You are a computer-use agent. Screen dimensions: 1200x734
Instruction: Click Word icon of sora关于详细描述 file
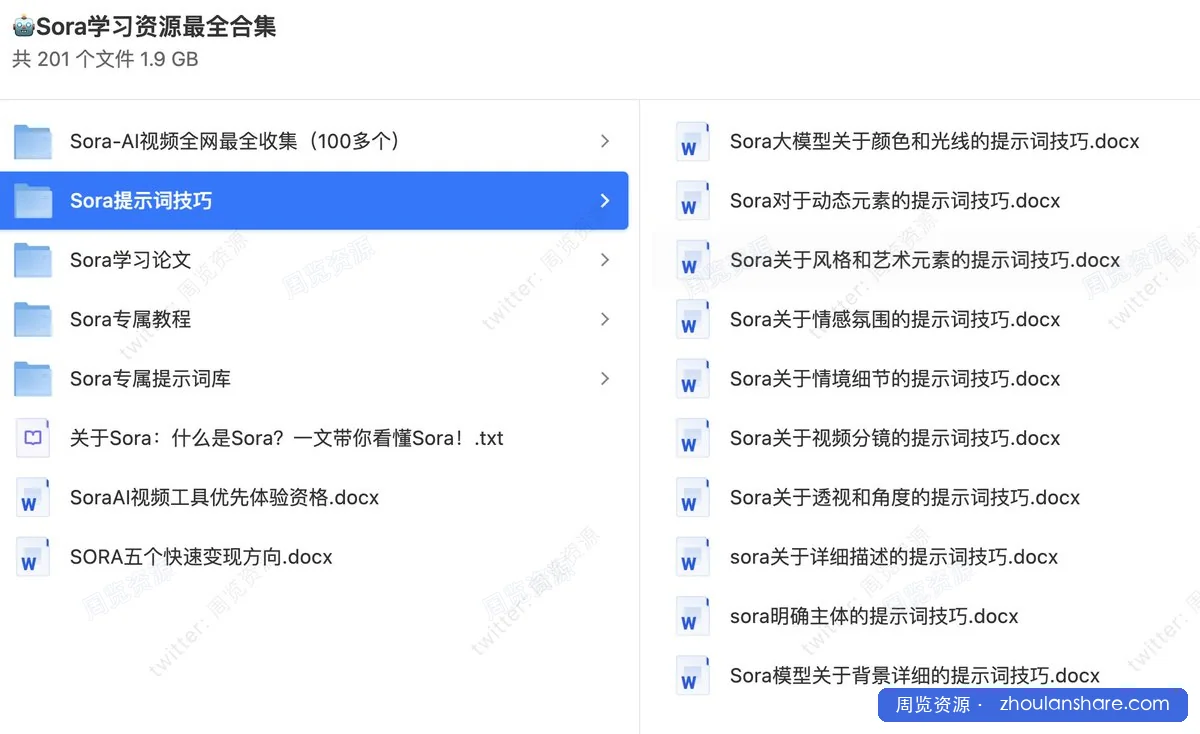click(x=692, y=557)
